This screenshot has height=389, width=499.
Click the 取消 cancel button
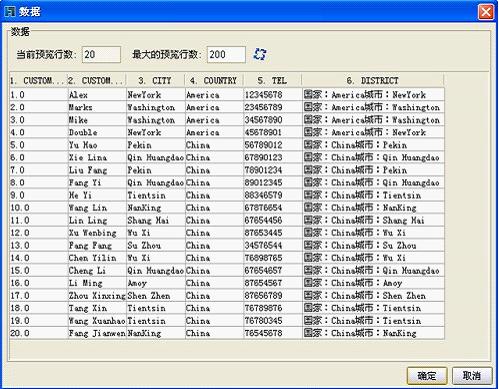(472, 376)
